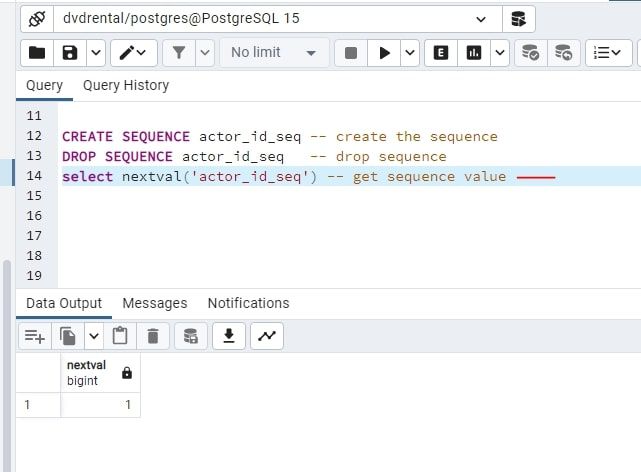Expand the execute options arrow
This screenshot has width=641, height=472.
click(410, 53)
